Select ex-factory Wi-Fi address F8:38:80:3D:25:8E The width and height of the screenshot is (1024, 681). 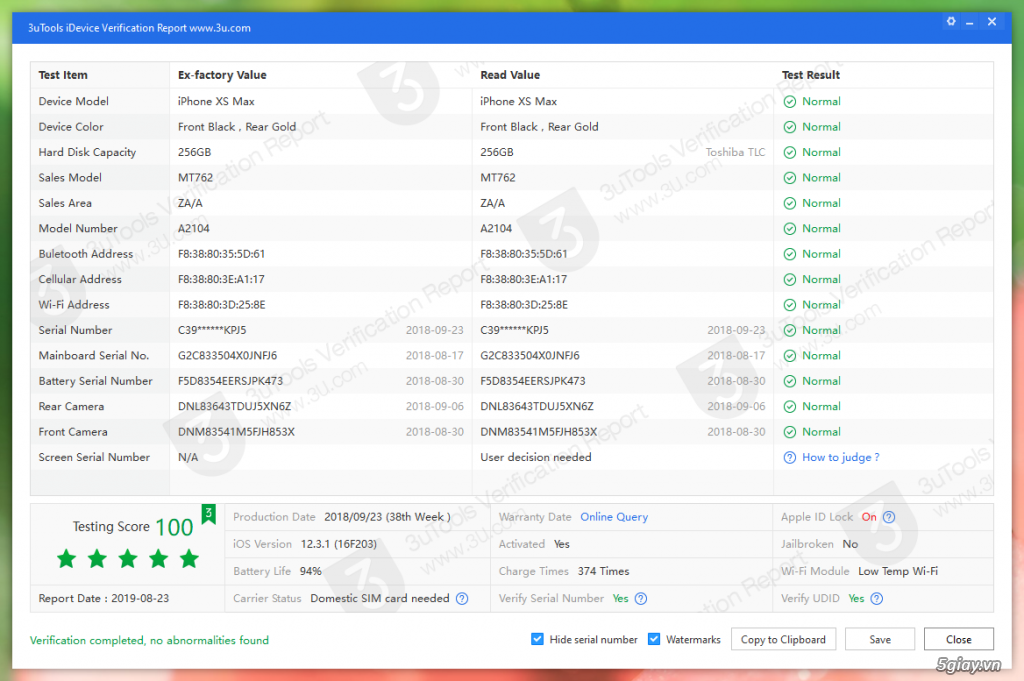pos(221,305)
